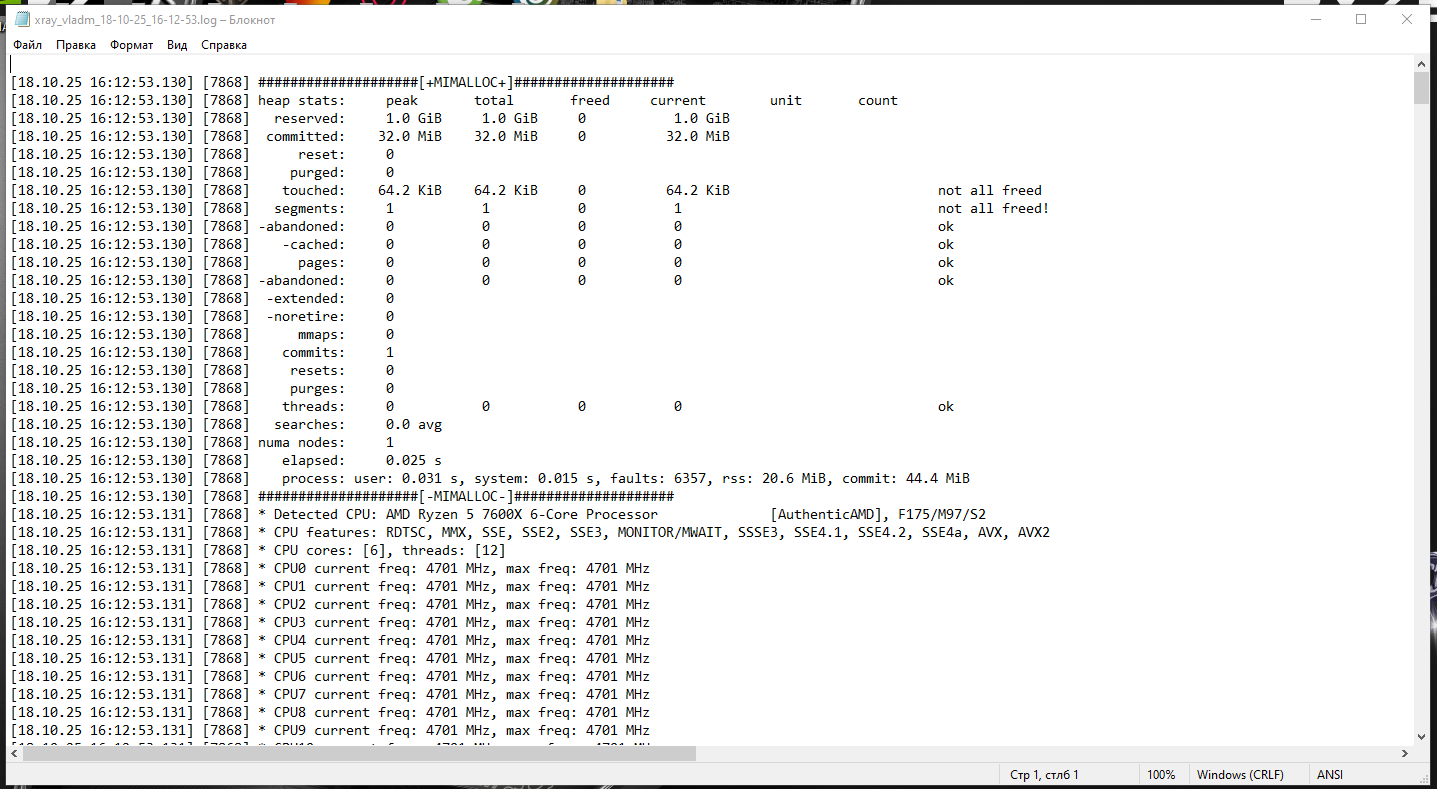Click the Windows (CRLF) status bar indicator
Viewport: 1437px width, 789px height.
coord(1239,775)
